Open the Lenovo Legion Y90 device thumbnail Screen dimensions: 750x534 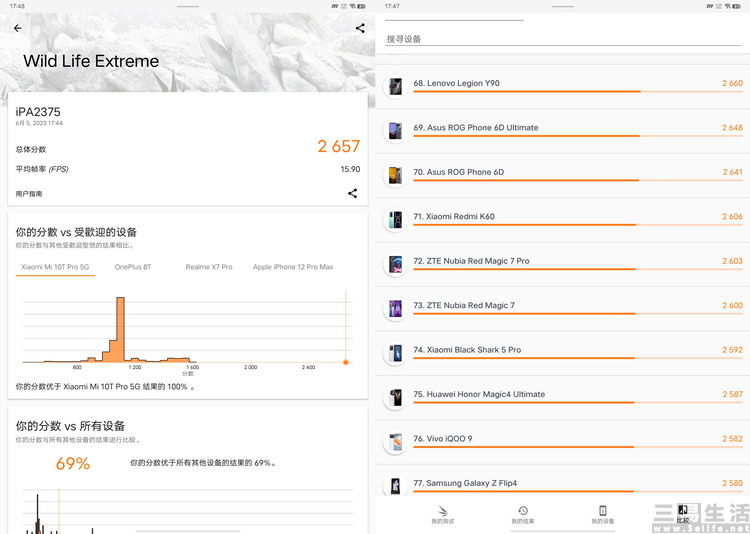(x=396, y=86)
